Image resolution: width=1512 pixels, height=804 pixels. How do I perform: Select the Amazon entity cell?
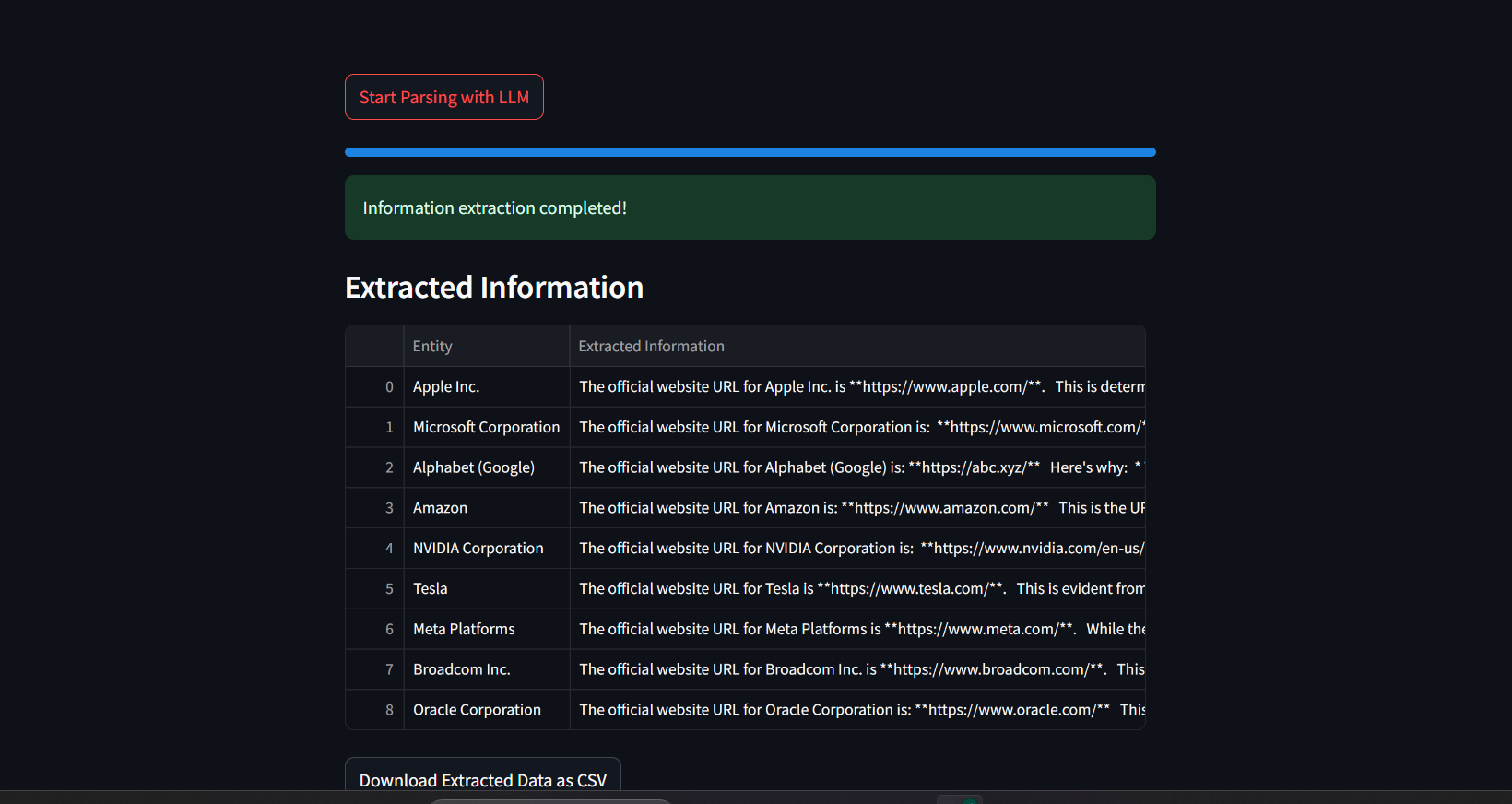coord(486,508)
